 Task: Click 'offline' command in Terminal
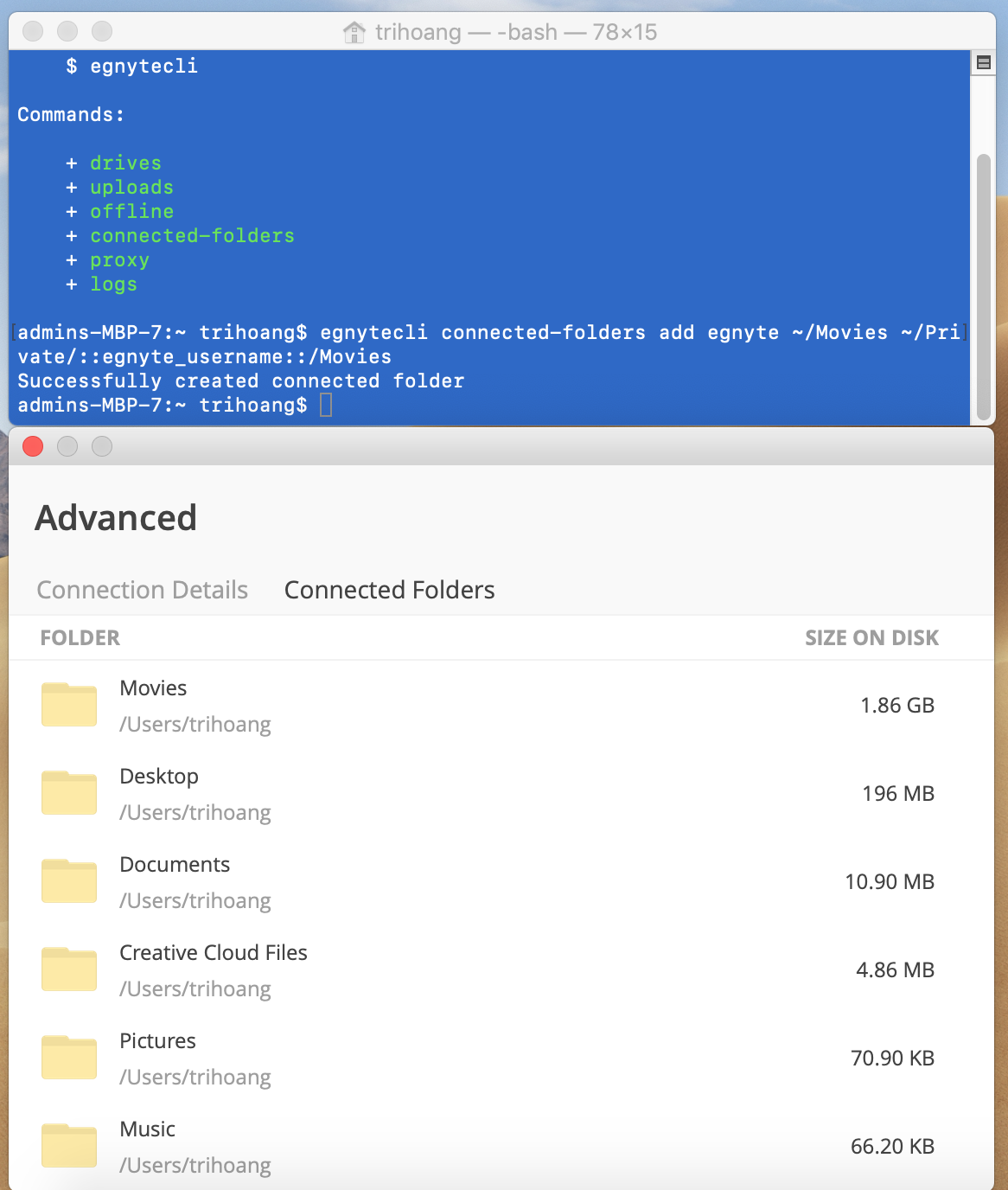131,211
